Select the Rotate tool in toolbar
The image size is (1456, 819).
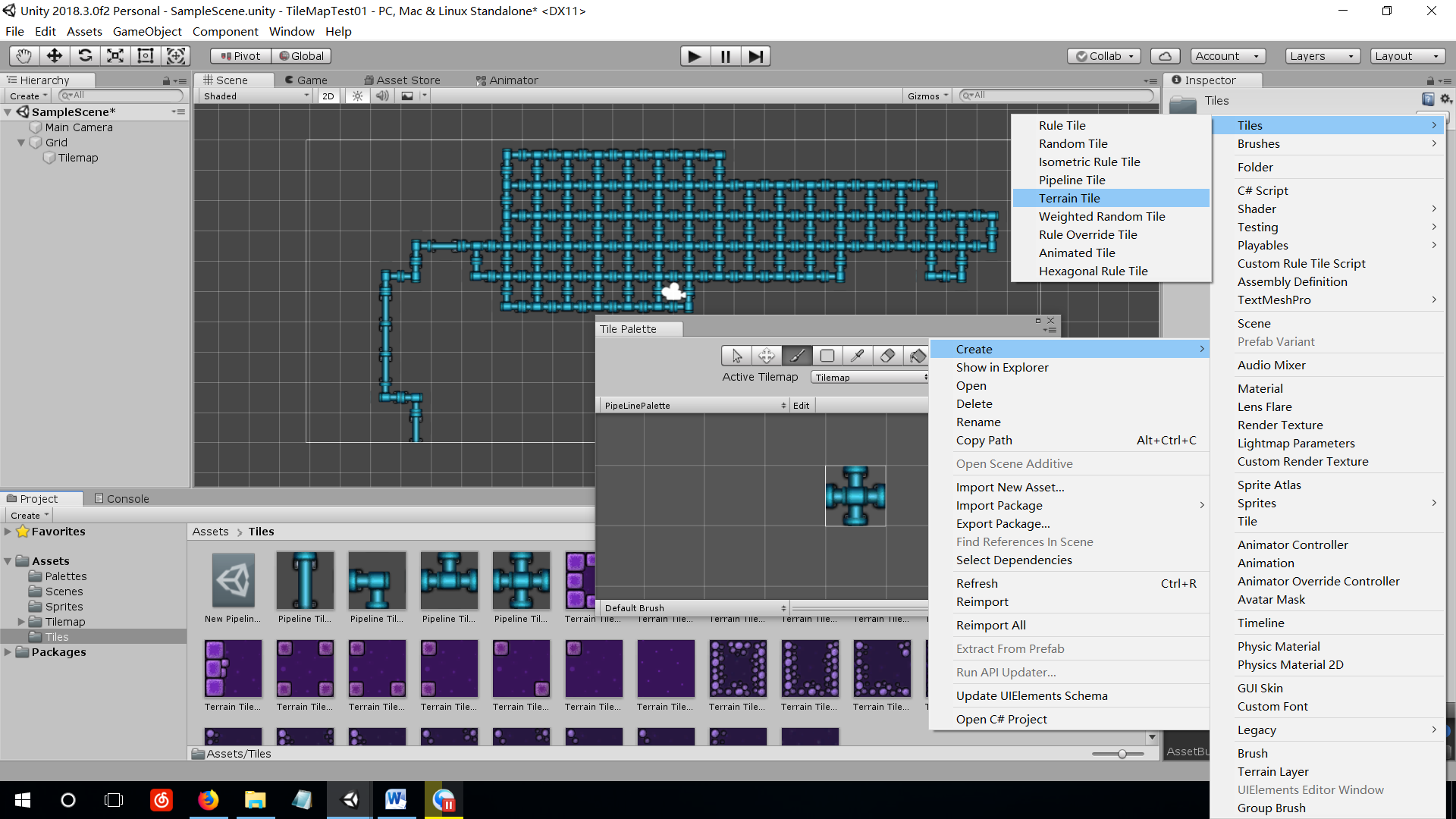(85, 55)
